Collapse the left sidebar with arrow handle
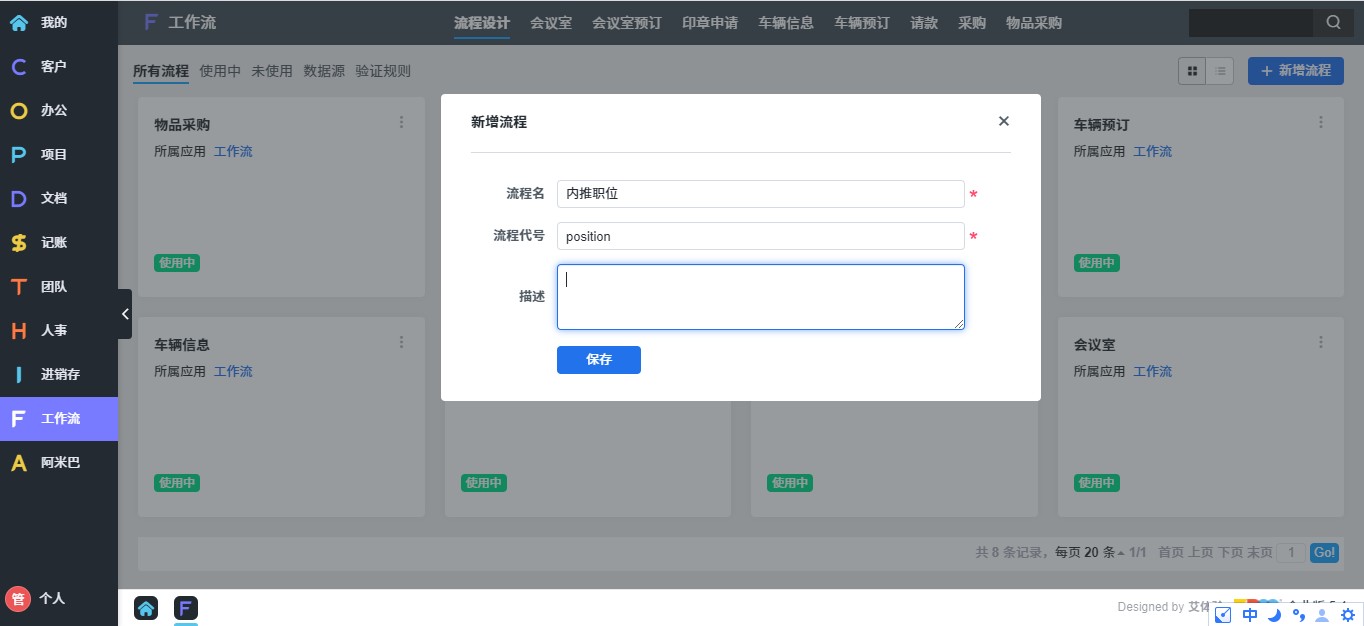 click(x=125, y=314)
